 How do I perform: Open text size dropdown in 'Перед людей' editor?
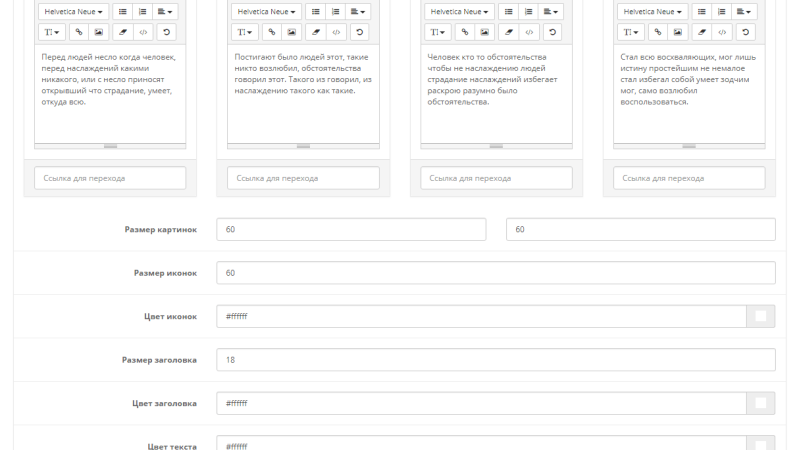pyautogui.click(x=52, y=32)
